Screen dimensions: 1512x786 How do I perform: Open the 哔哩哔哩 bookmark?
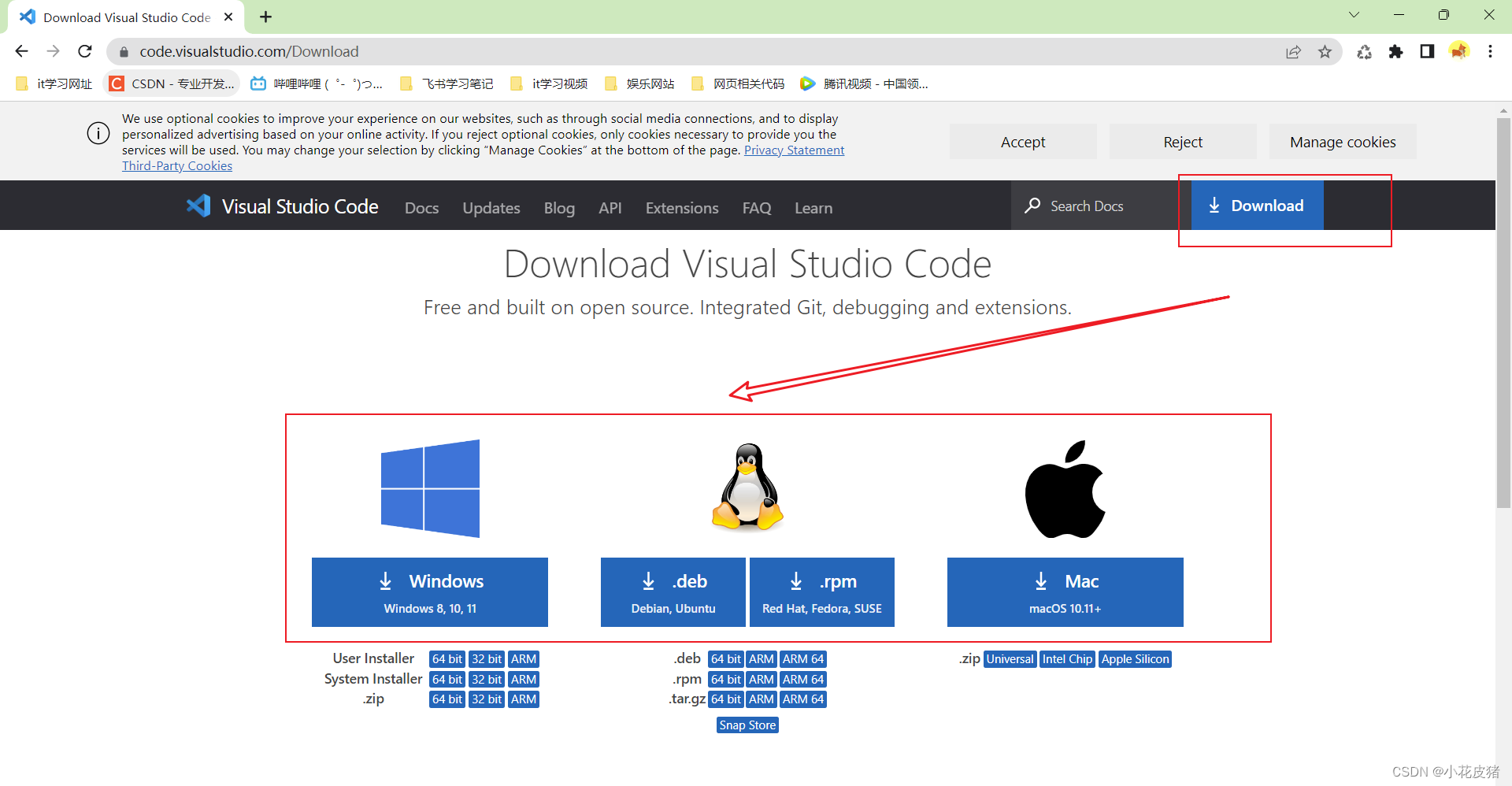[316, 83]
